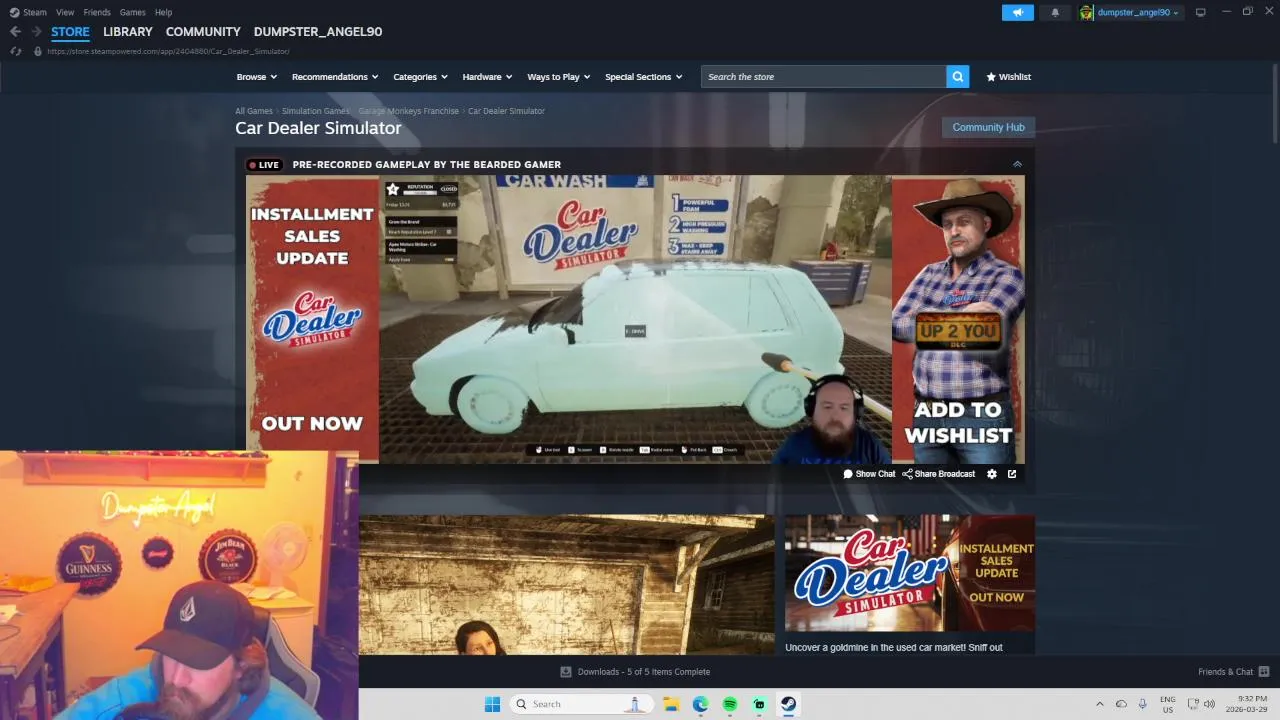Reload the store page
This screenshot has height=720, width=1280.
tap(15, 51)
